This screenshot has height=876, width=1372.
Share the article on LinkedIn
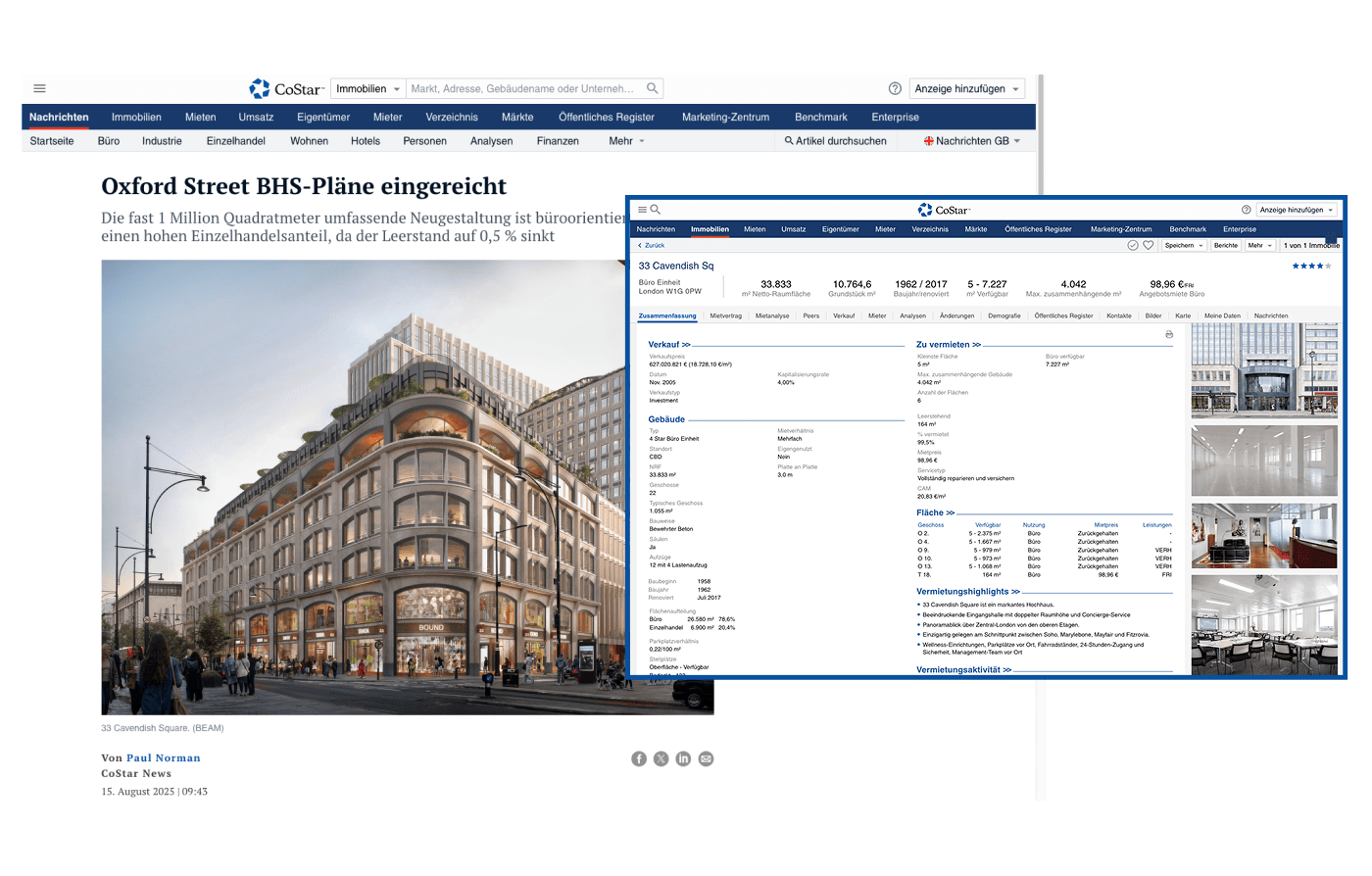click(683, 758)
